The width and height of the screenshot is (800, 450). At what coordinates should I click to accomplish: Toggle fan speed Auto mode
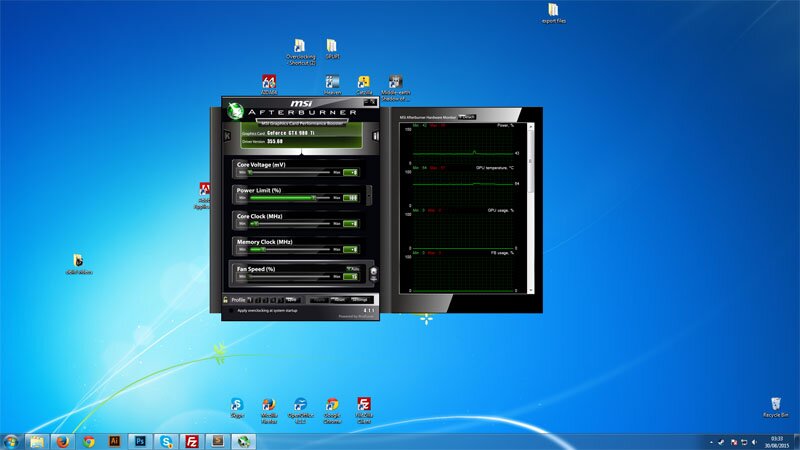pyautogui.click(x=353, y=269)
